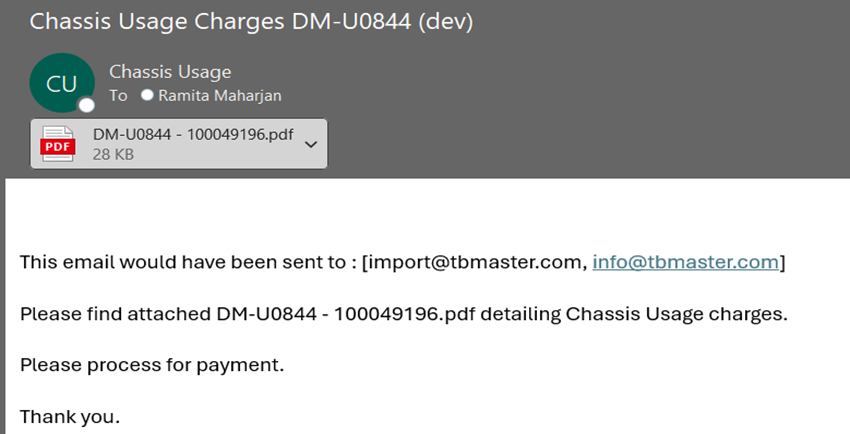850x434 pixels.
Task: Click the "Please find attached" sentence start
Action: (x=115, y=314)
